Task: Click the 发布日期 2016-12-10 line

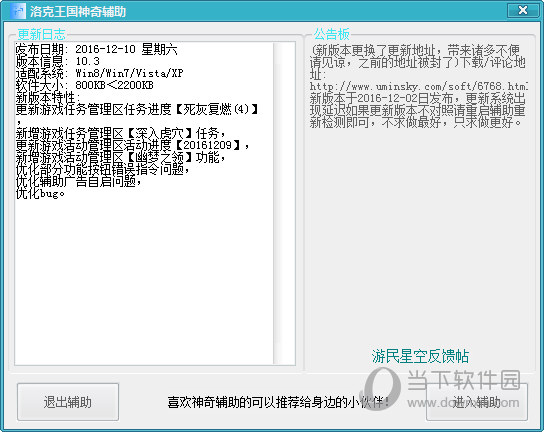Action: tap(97, 49)
